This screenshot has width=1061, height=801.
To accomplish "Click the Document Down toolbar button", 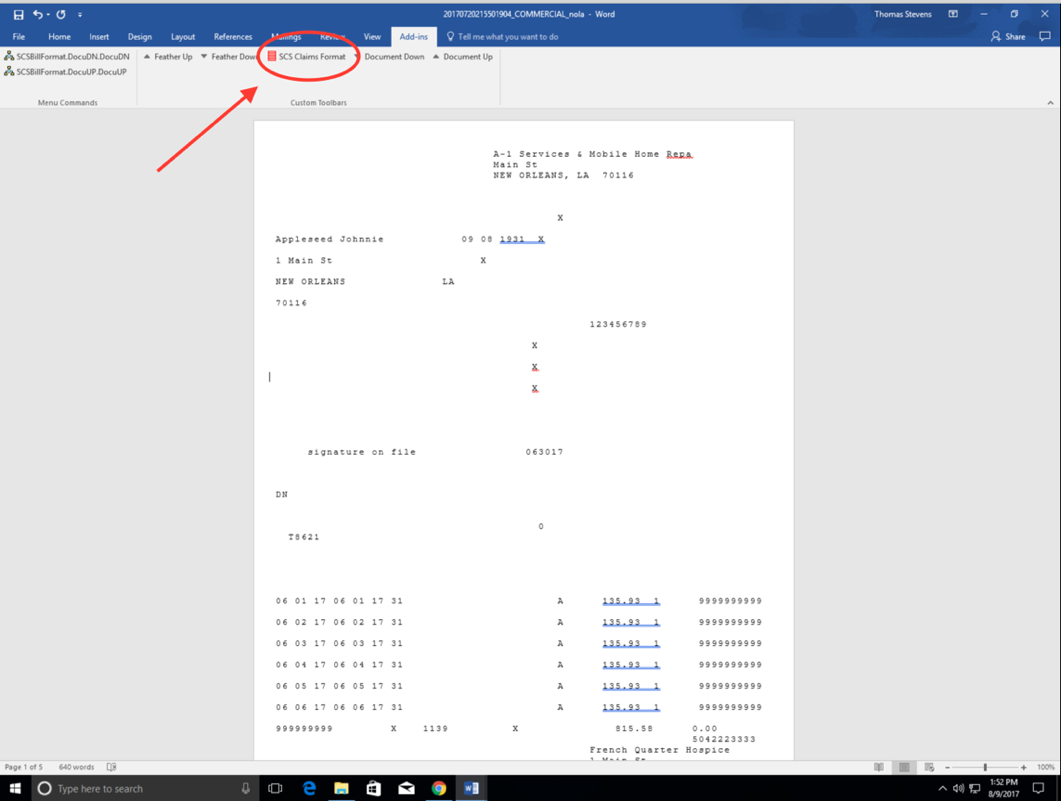I will point(390,57).
